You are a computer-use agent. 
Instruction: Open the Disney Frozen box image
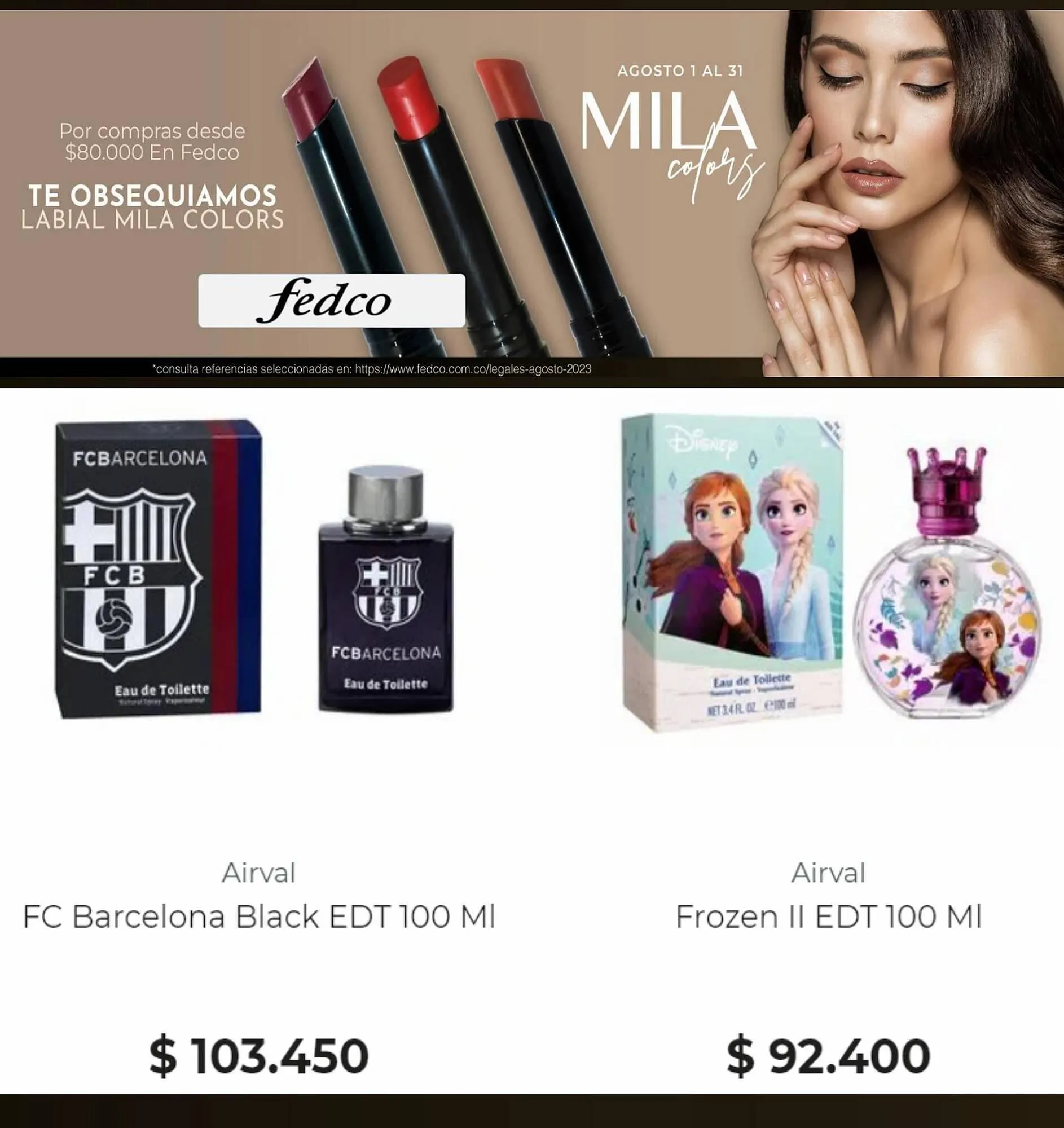pos(733,573)
